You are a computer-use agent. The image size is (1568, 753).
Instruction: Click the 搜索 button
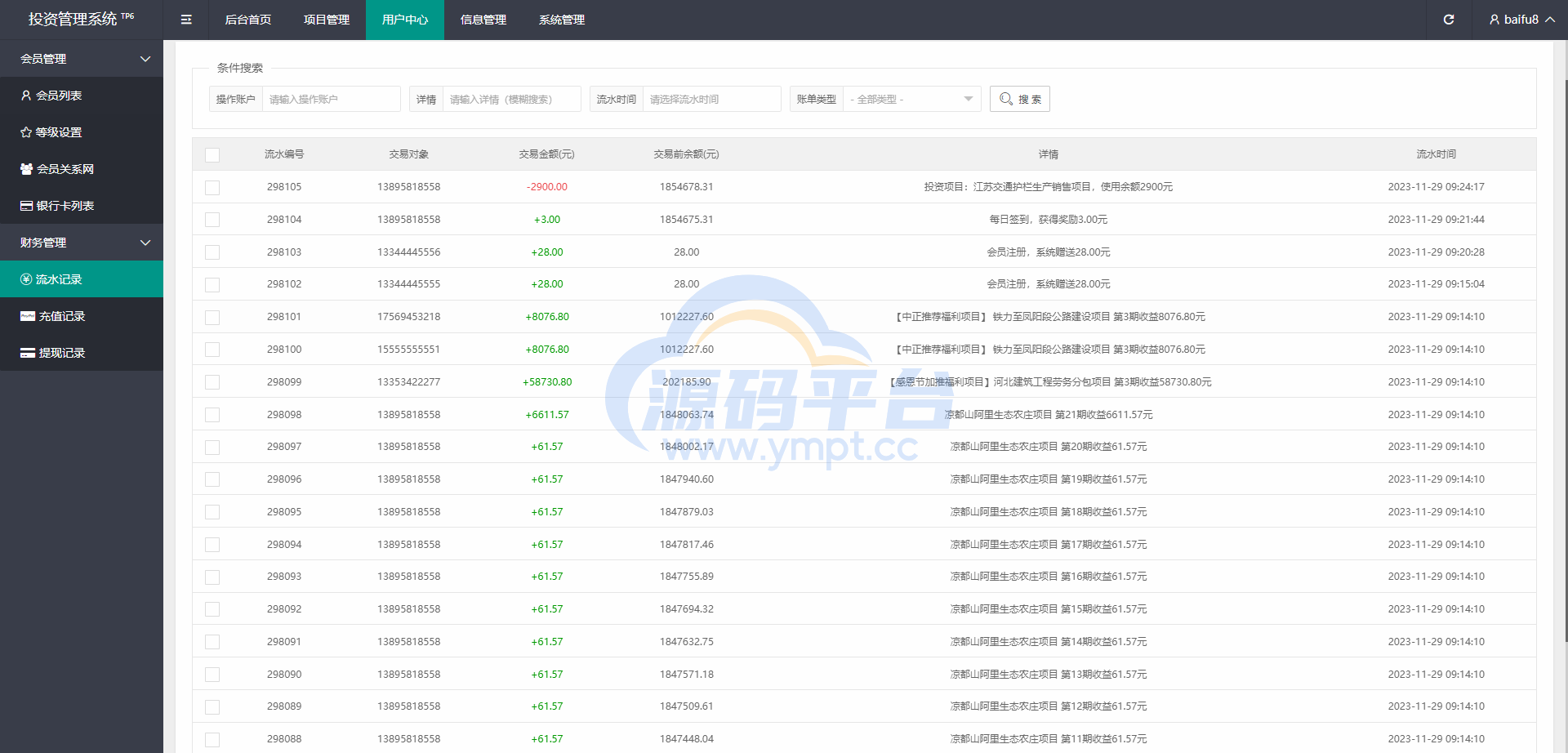(1020, 99)
